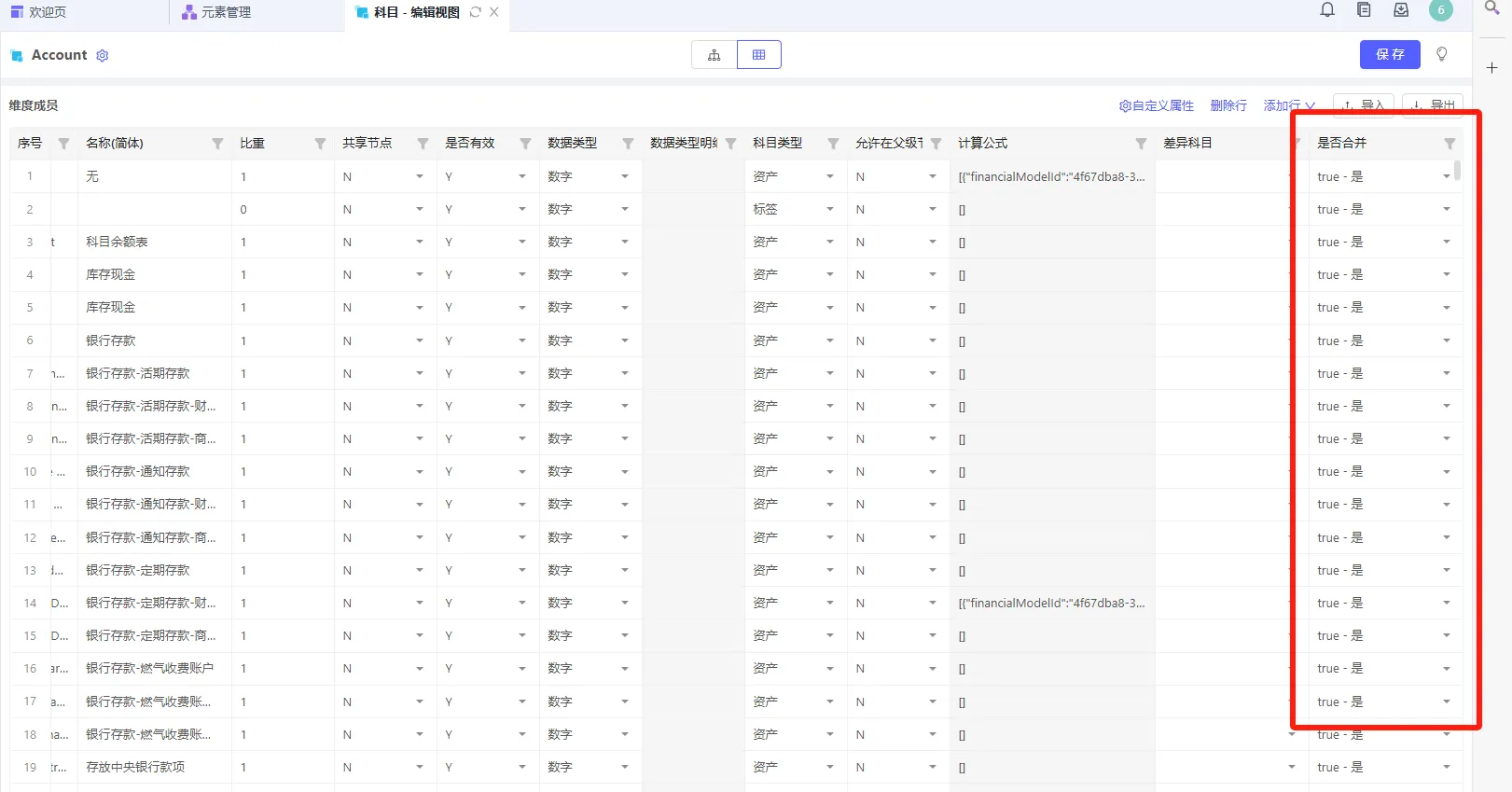
Task: Click the 保存 button
Action: click(x=1389, y=54)
